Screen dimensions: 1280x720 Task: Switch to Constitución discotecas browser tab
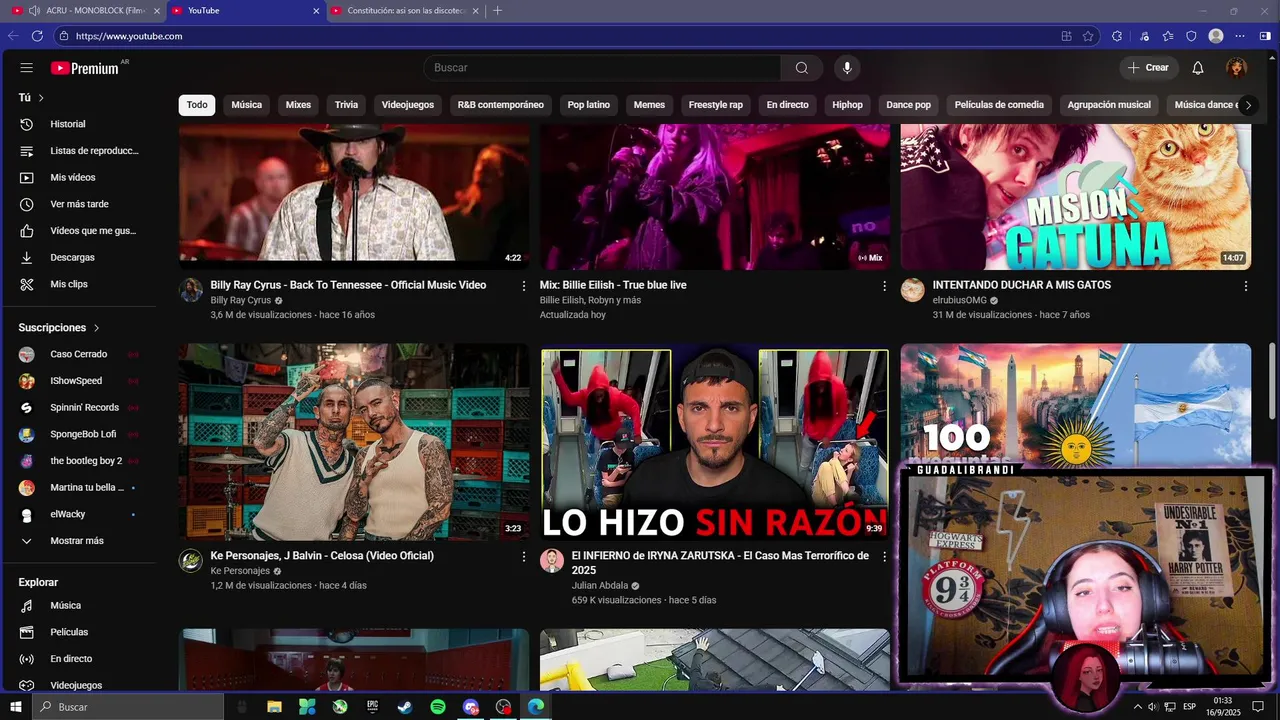click(x=406, y=11)
